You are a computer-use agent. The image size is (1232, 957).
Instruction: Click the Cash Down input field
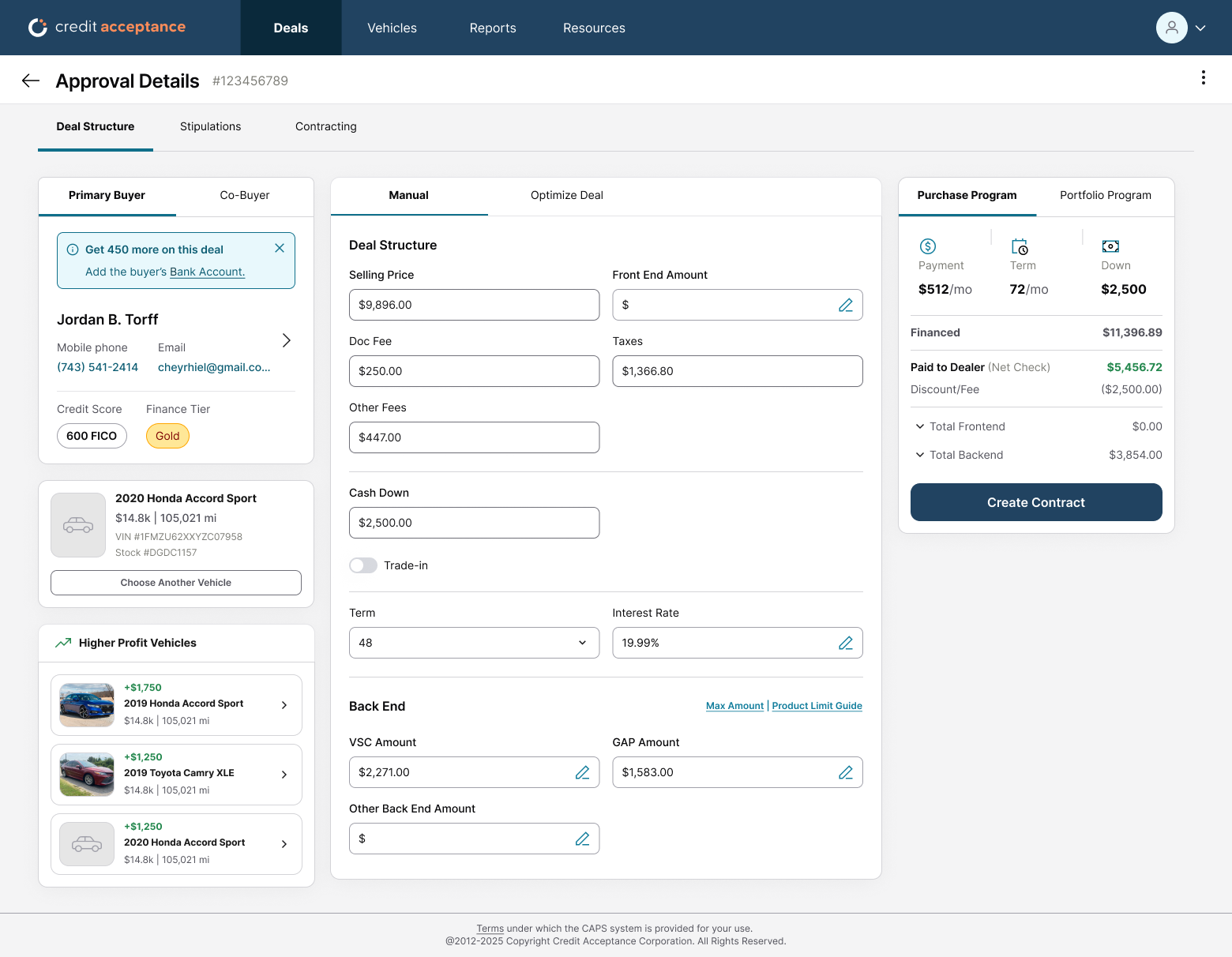point(474,523)
